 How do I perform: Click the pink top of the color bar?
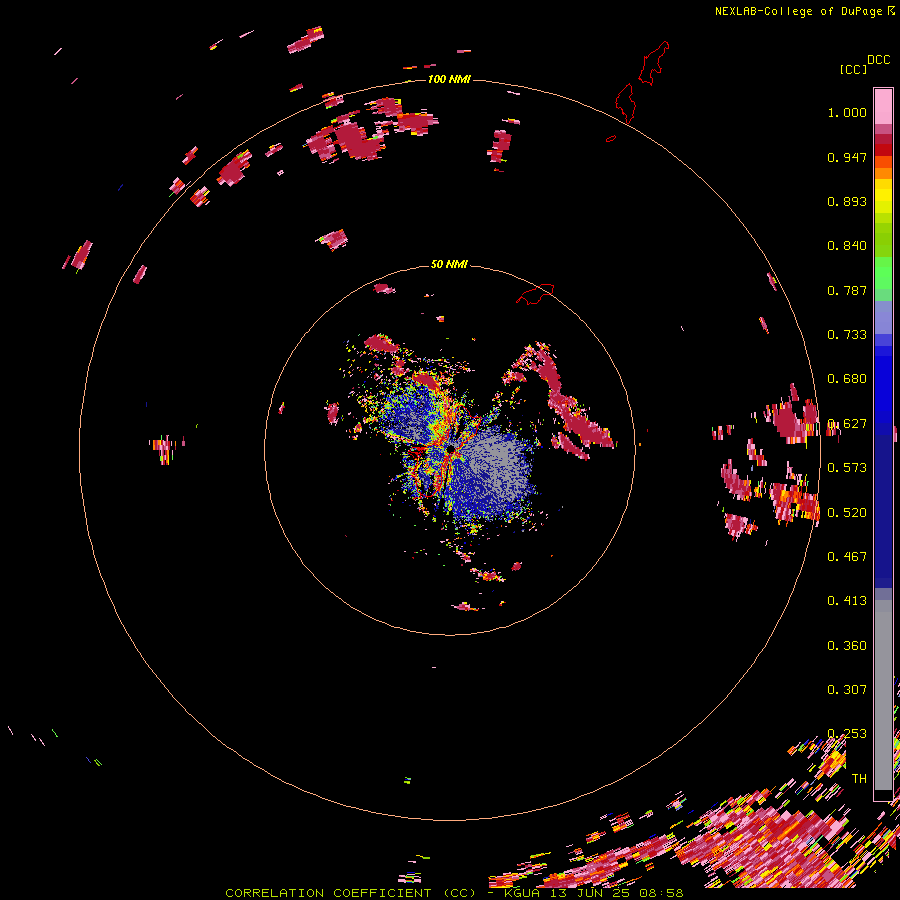pos(883,106)
